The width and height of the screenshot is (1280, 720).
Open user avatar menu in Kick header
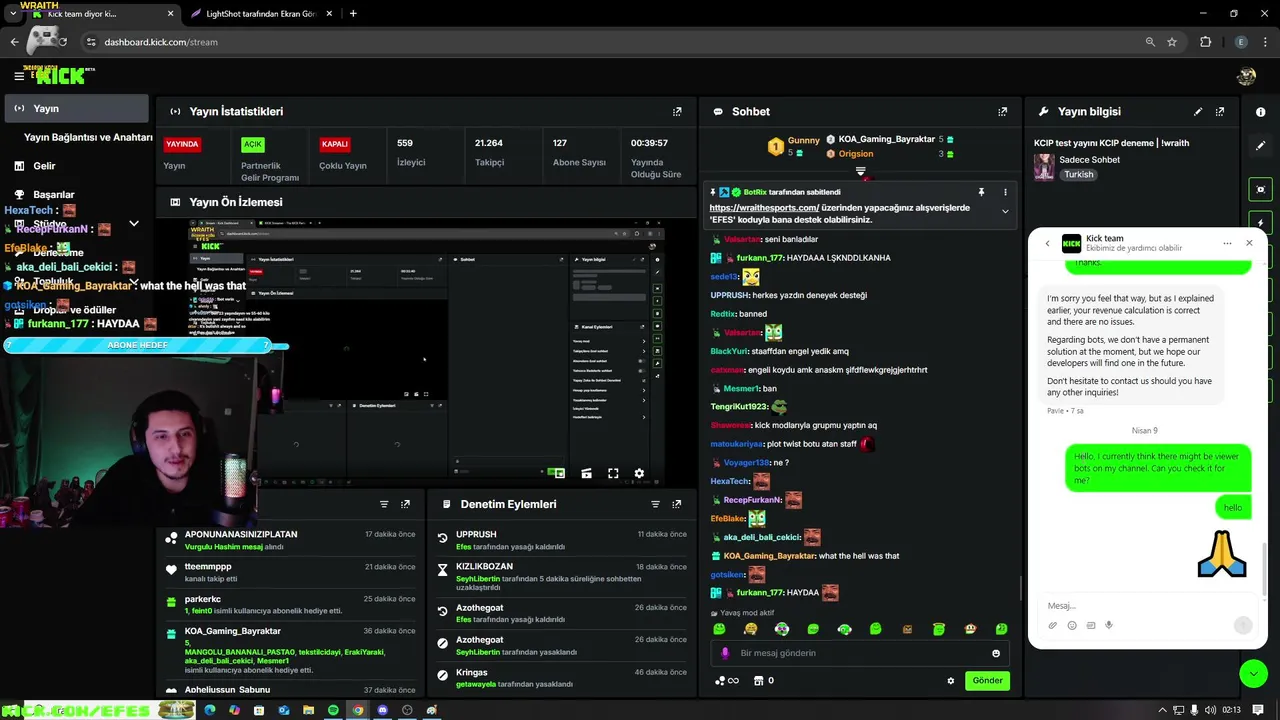[x=1246, y=76]
